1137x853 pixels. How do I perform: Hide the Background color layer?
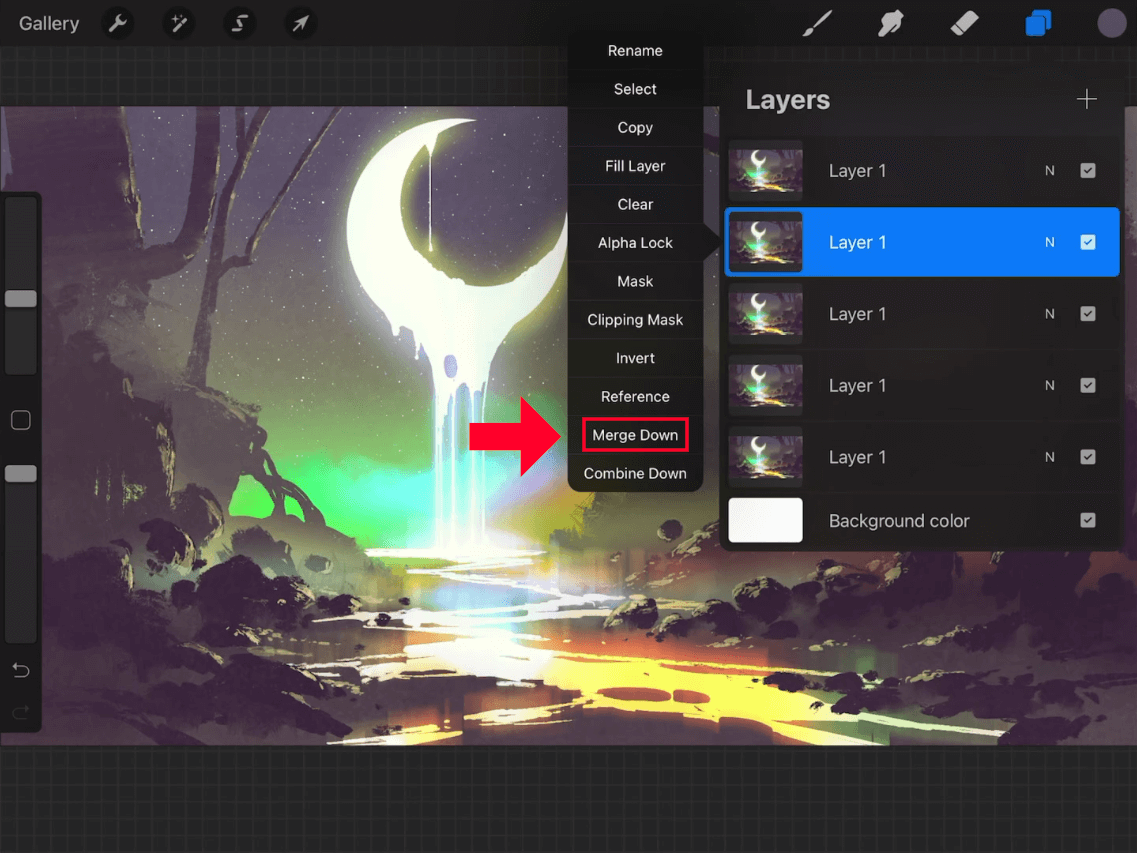(x=1088, y=520)
